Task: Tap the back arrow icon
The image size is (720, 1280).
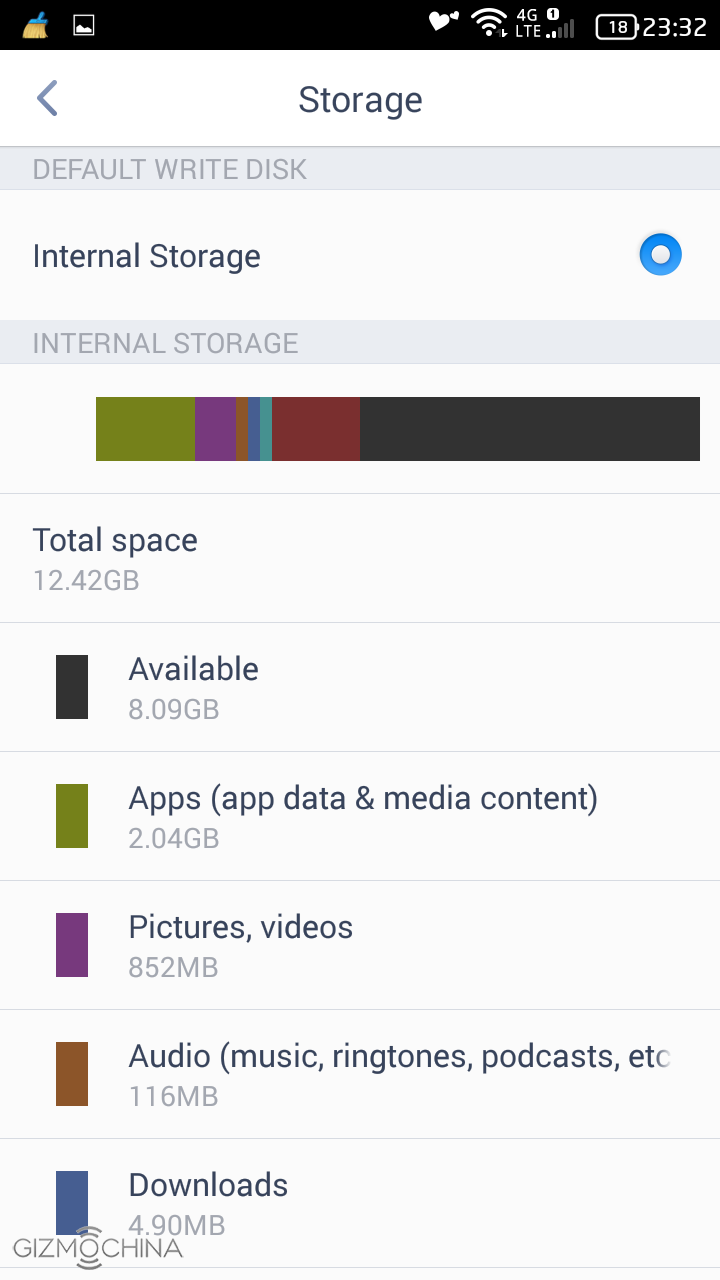Action: pyautogui.click(x=47, y=99)
